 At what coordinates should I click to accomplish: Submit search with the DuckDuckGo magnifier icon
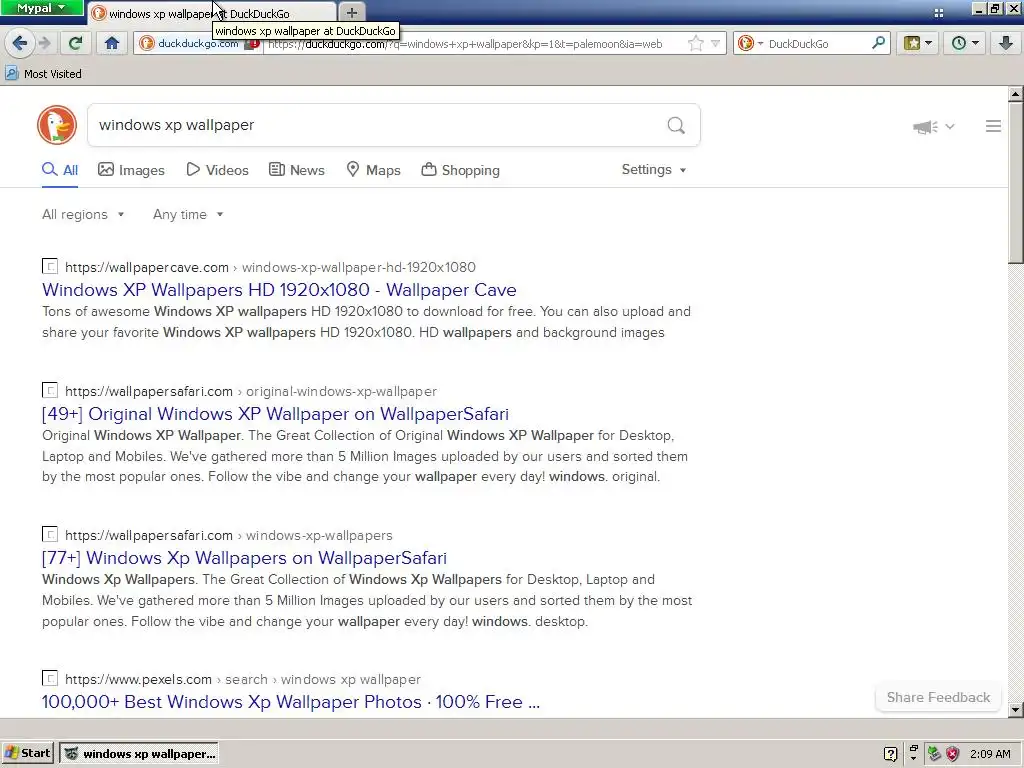(677, 125)
